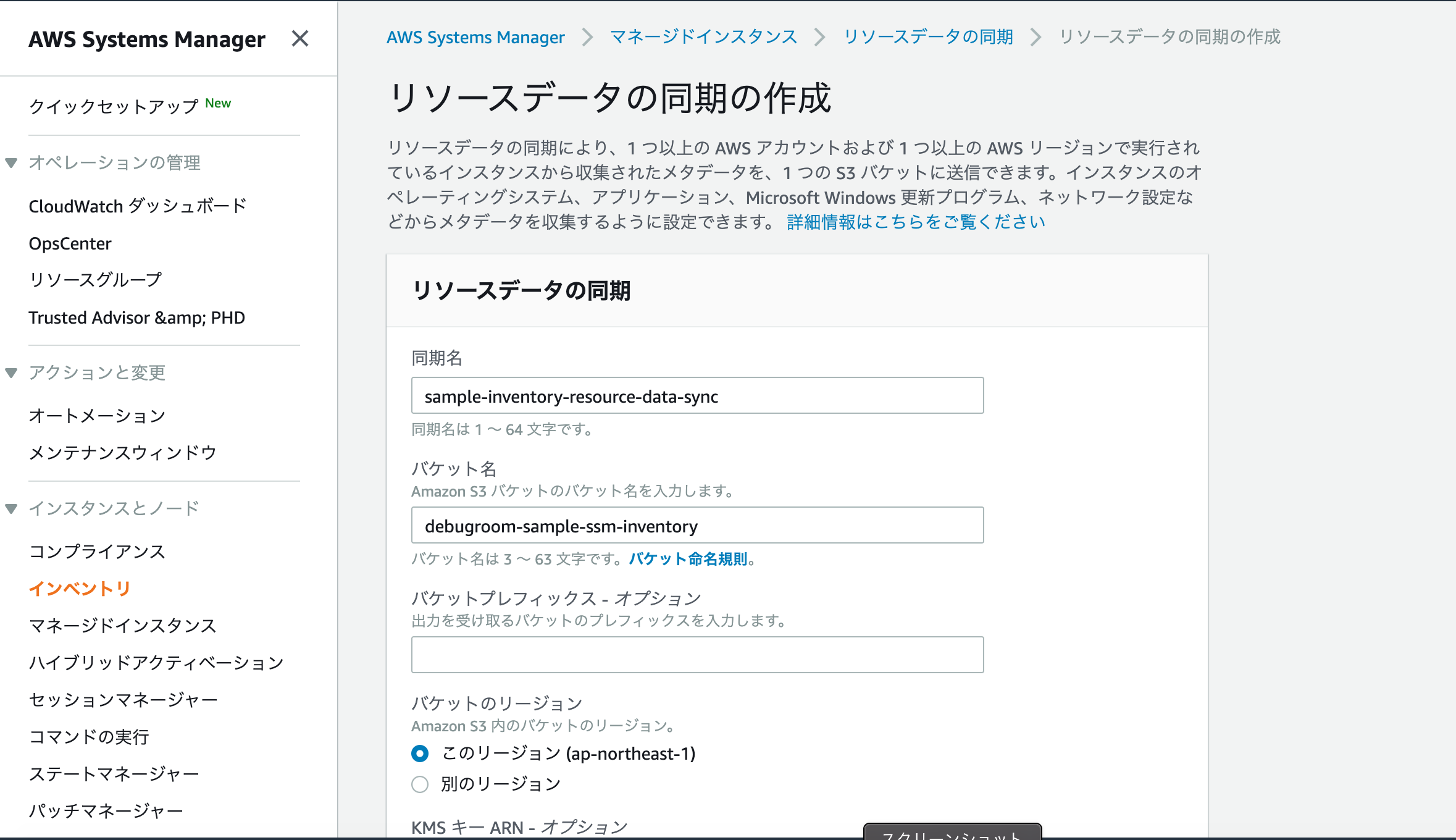This screenshot has height=840, width=1456.
Task: Collapse the インスタンスとノード section
Action: tap(11, 509)
